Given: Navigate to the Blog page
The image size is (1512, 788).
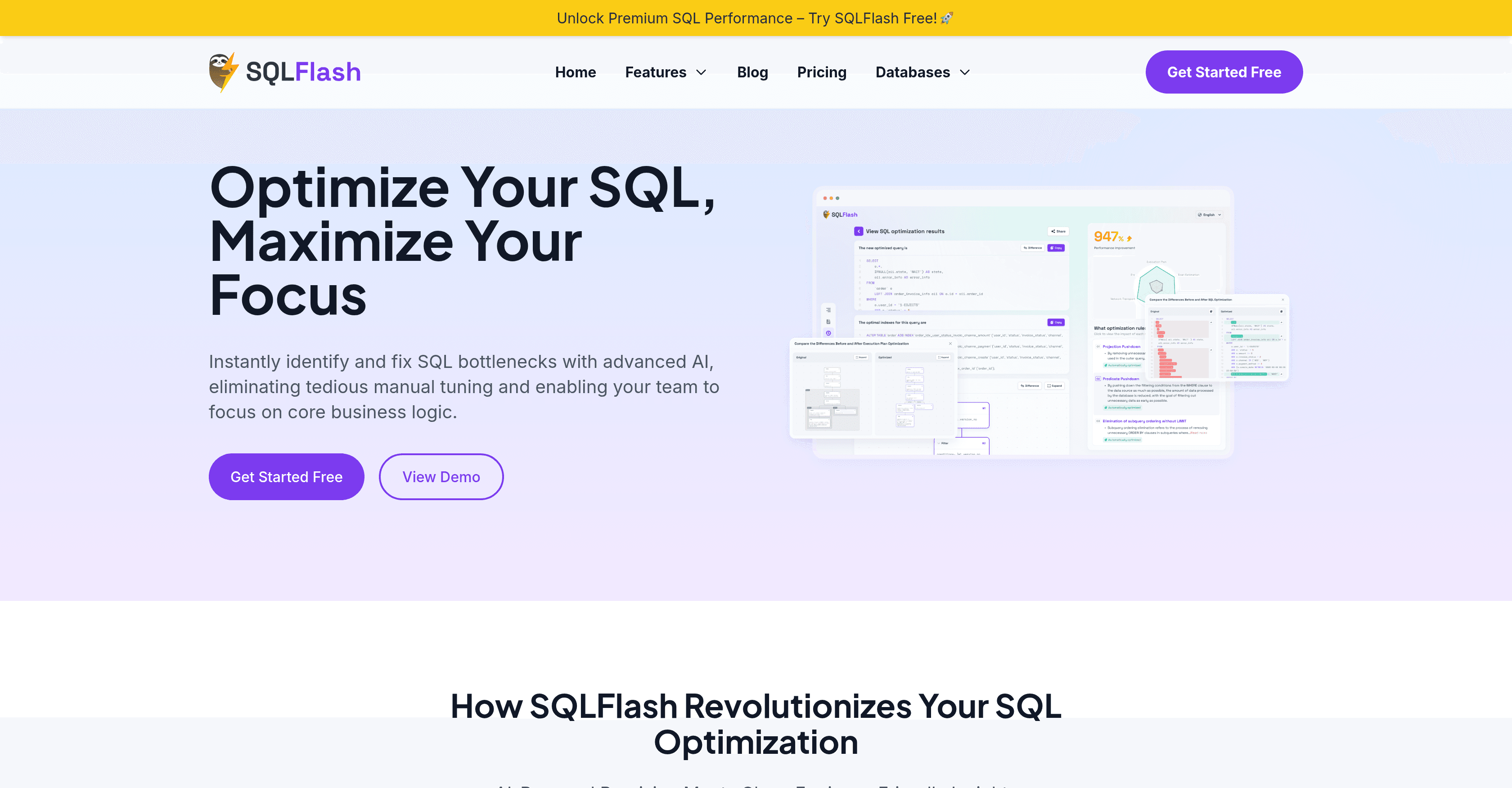Looking at the screenshot, I should pyautogui.click(x=752, y=72).
